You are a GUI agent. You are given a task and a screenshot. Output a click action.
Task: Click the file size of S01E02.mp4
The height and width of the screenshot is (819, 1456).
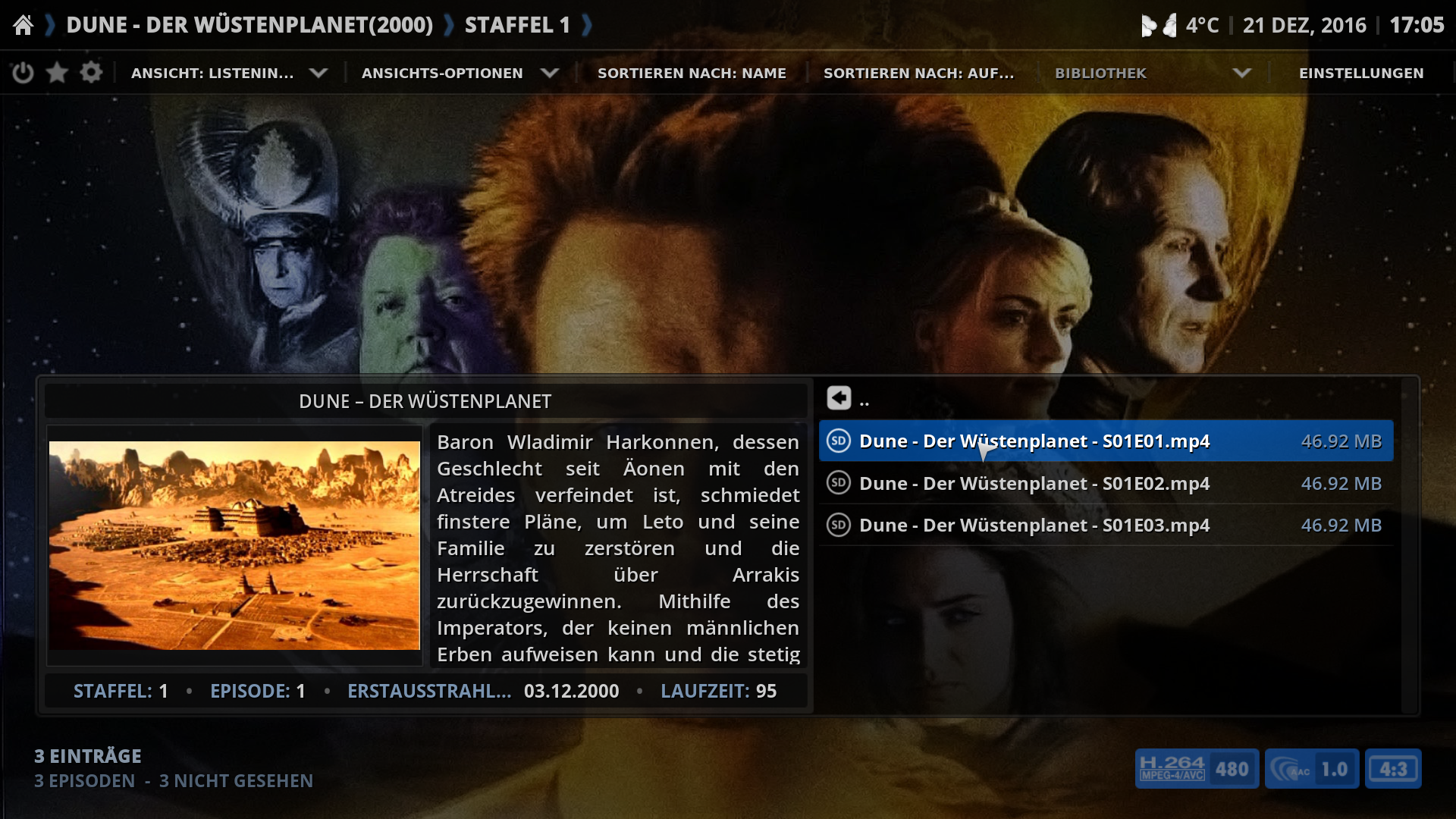point(1341,483)
